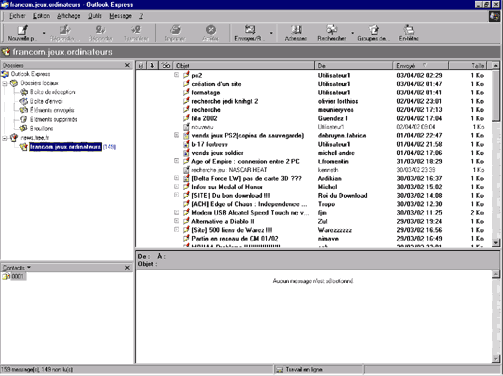Select the Boîte d'envoi folder
503x376 pixels.
[46, 101]
